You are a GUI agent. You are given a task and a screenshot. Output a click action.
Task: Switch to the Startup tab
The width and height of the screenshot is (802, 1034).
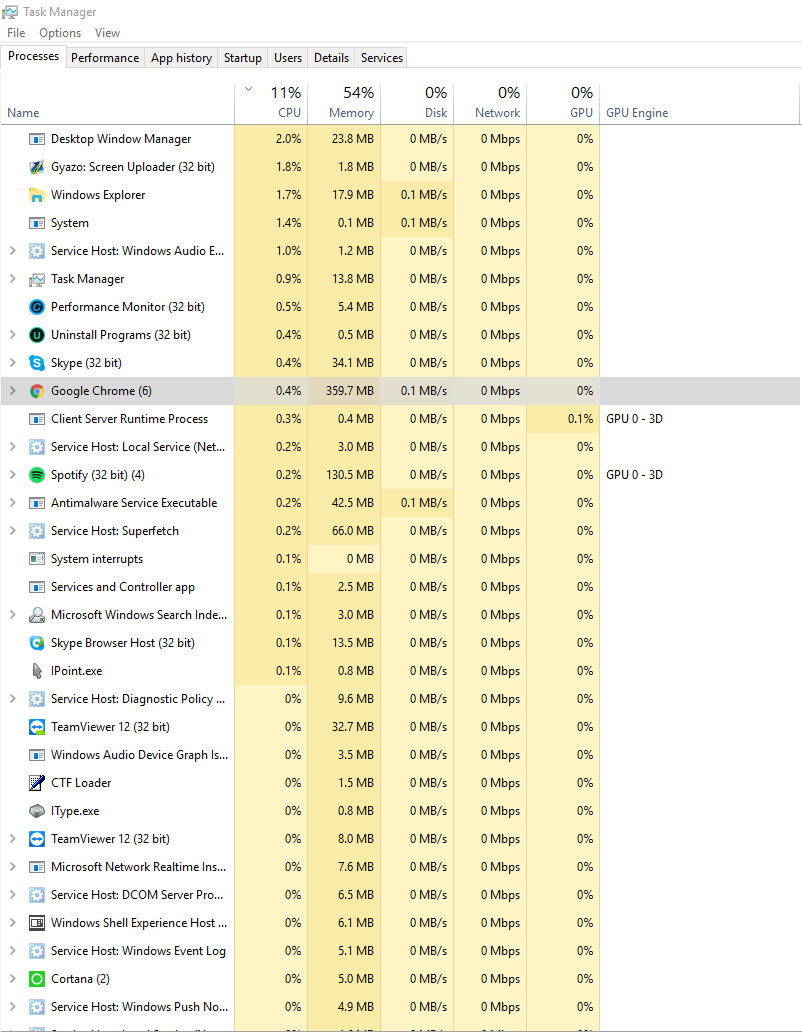[243, 58]
